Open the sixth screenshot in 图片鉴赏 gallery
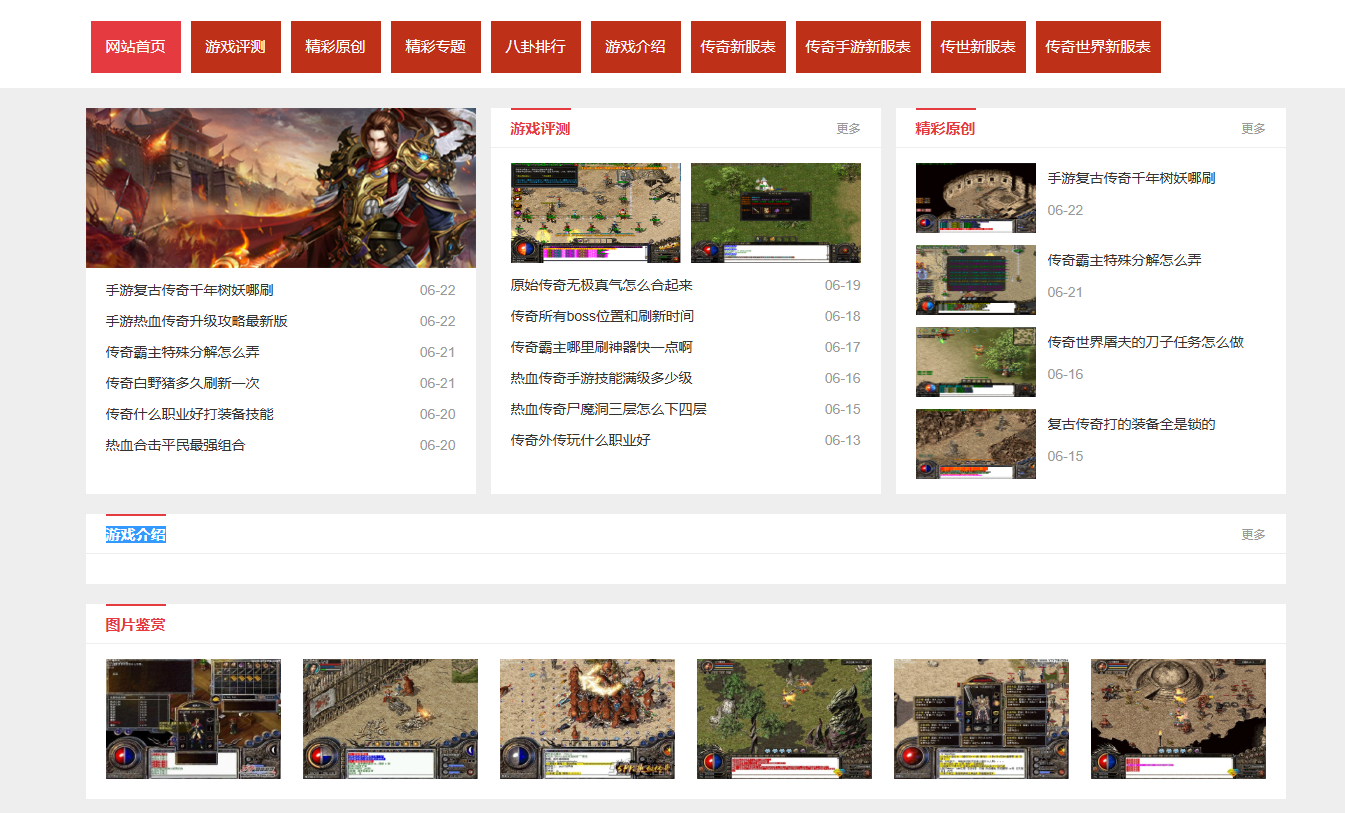 1178,719
